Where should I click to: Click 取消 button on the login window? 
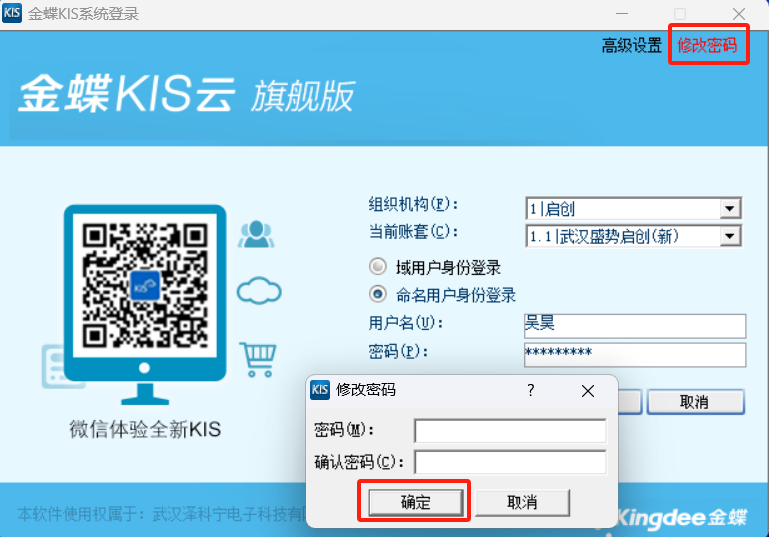[695, 402]
